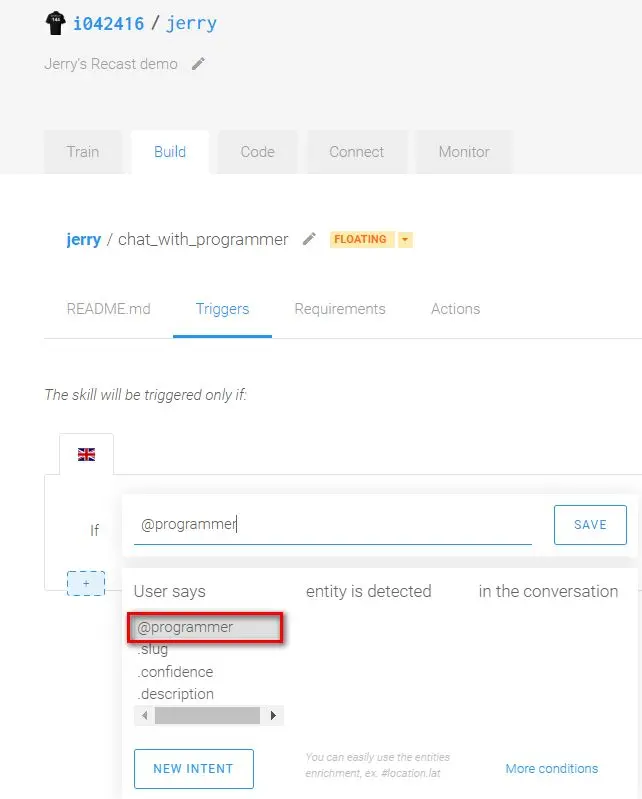This screenshot has height=799, width=642.
Task: Select the Triggers sub-tab
Action: 223,309
